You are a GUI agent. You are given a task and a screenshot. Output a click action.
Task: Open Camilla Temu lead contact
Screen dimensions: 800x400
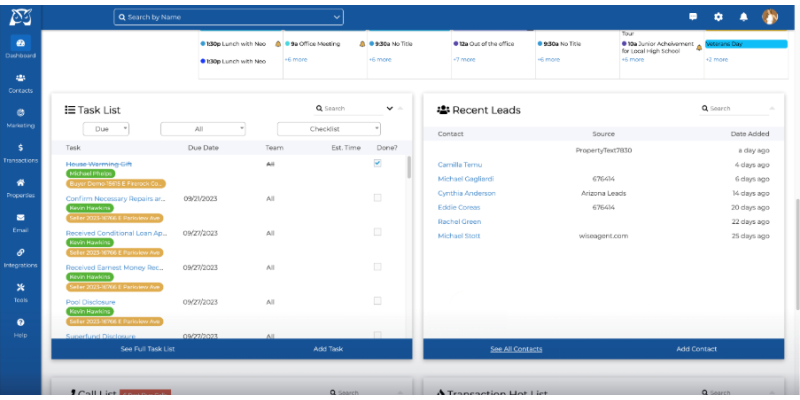[460, 164]
